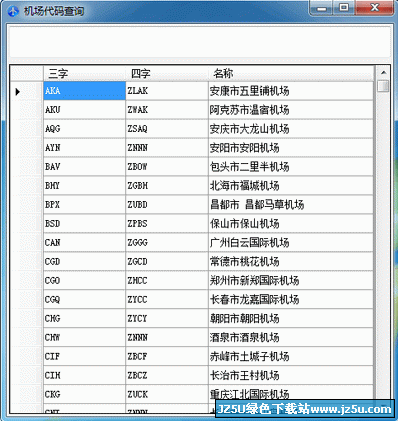Select cell CHW

(85, 338)
